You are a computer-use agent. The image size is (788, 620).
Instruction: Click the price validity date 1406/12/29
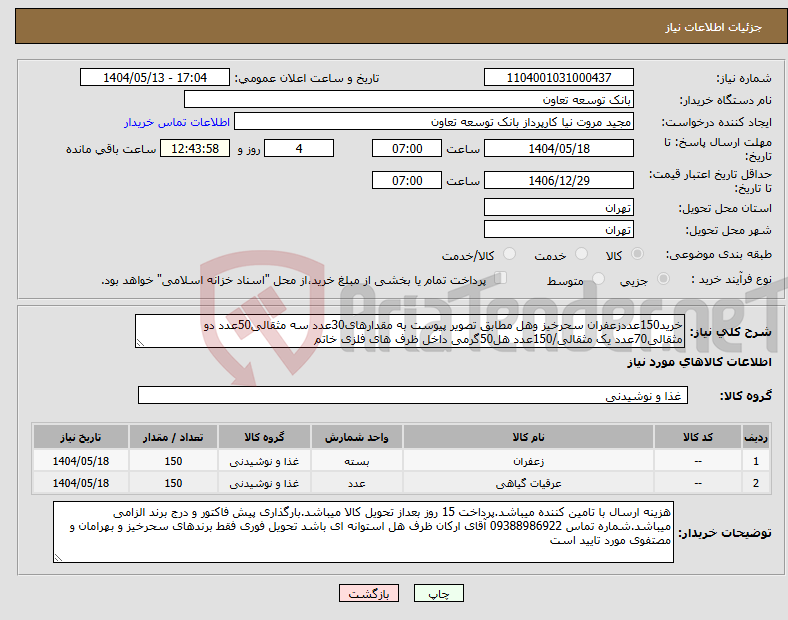click(x=558, y=180)
